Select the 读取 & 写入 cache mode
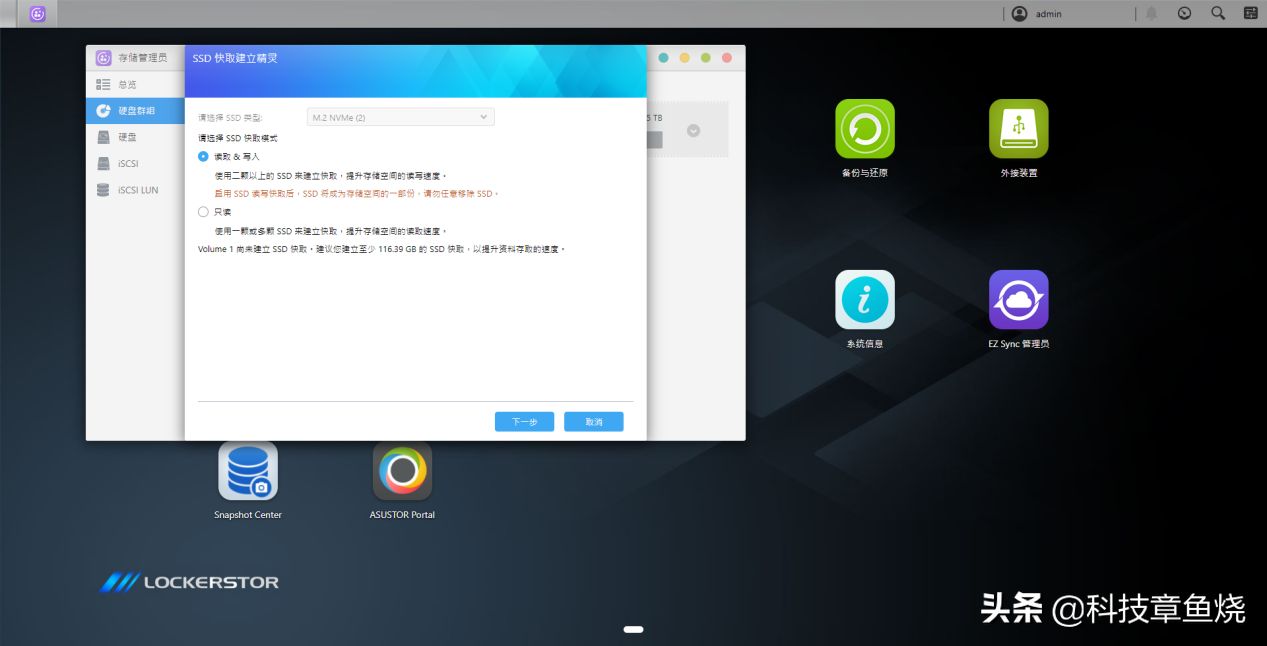This screenshot has height=646, width=1267. click(x=204, y=157)
